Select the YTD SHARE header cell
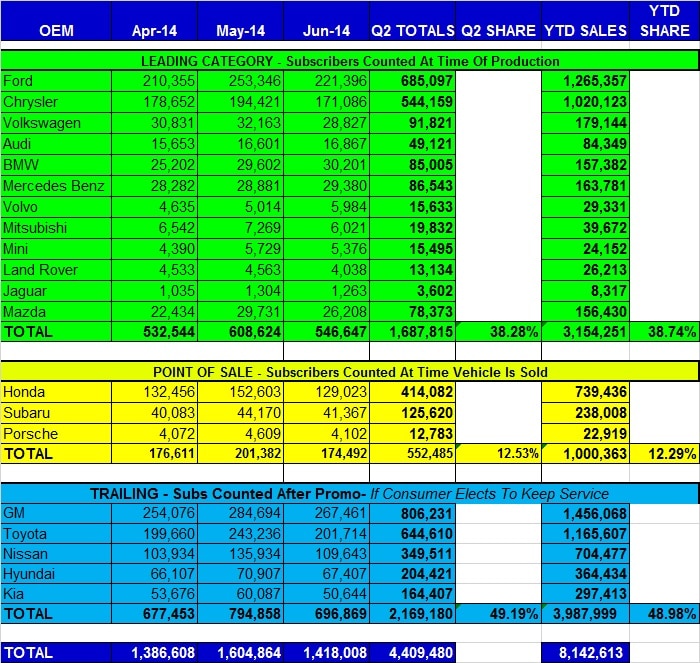700x663 pixels. click(664, 21)
